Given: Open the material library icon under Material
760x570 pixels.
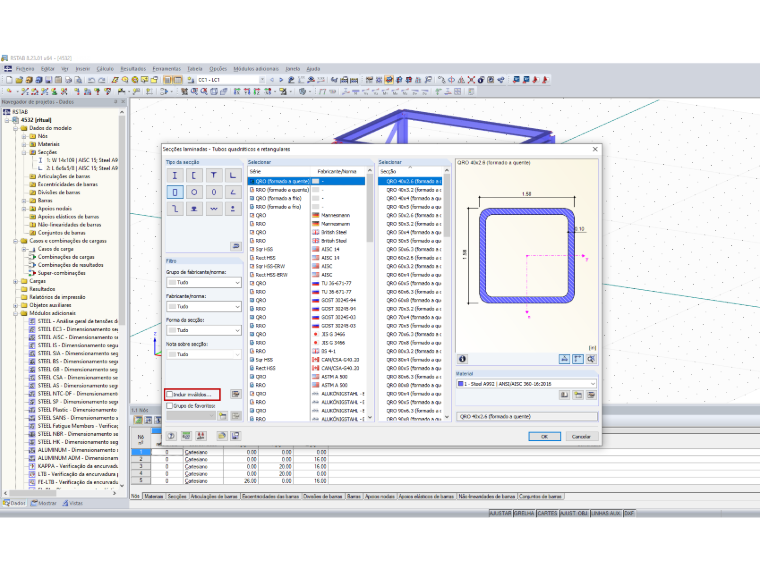Looking at the screenshot, I should click(x=564, y=395).
